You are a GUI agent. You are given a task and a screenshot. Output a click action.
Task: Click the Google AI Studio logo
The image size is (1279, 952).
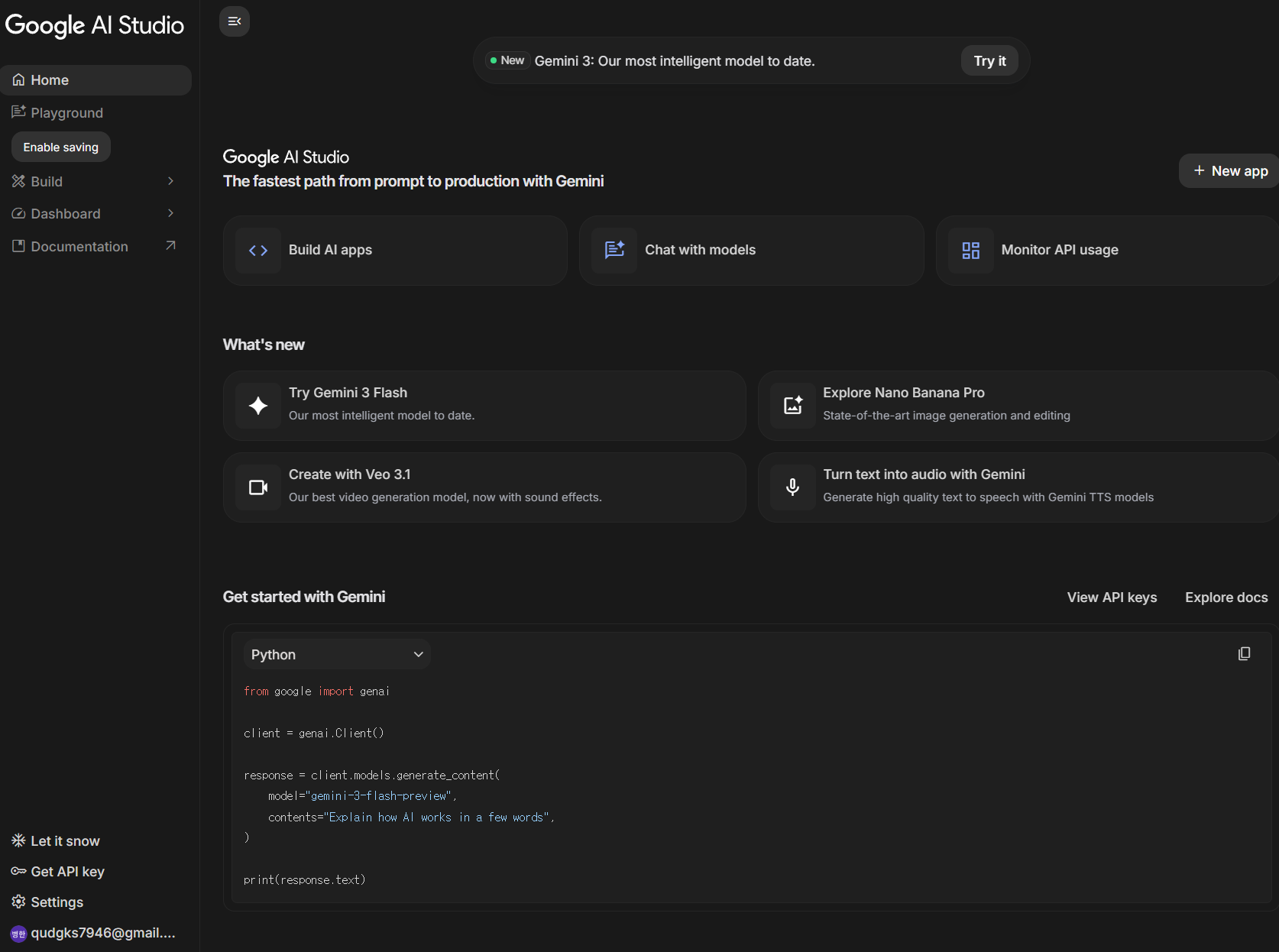tap(95, 26)
